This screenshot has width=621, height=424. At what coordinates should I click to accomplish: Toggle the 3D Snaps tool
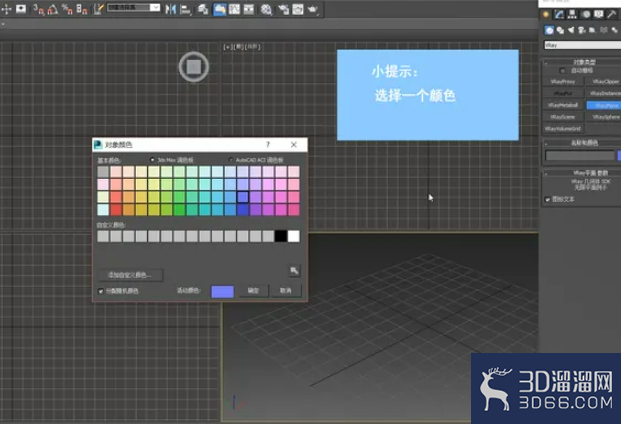38,9
